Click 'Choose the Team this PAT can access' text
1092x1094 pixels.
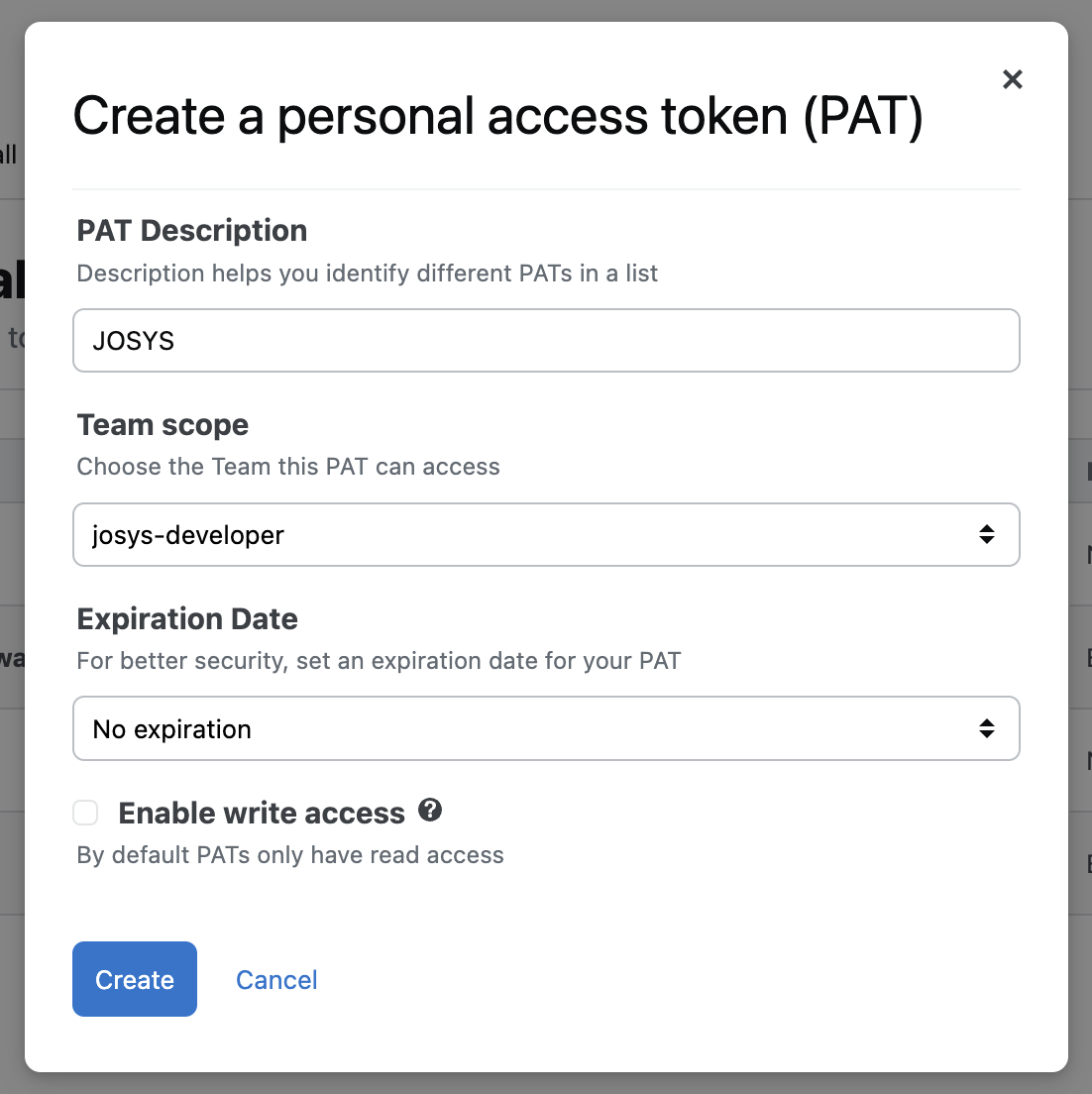click(288, 467)
